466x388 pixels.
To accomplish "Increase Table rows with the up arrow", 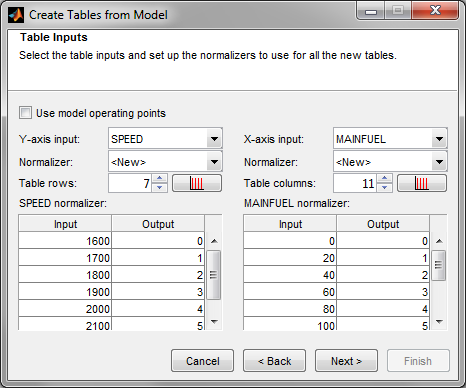I will click(160, 178).
